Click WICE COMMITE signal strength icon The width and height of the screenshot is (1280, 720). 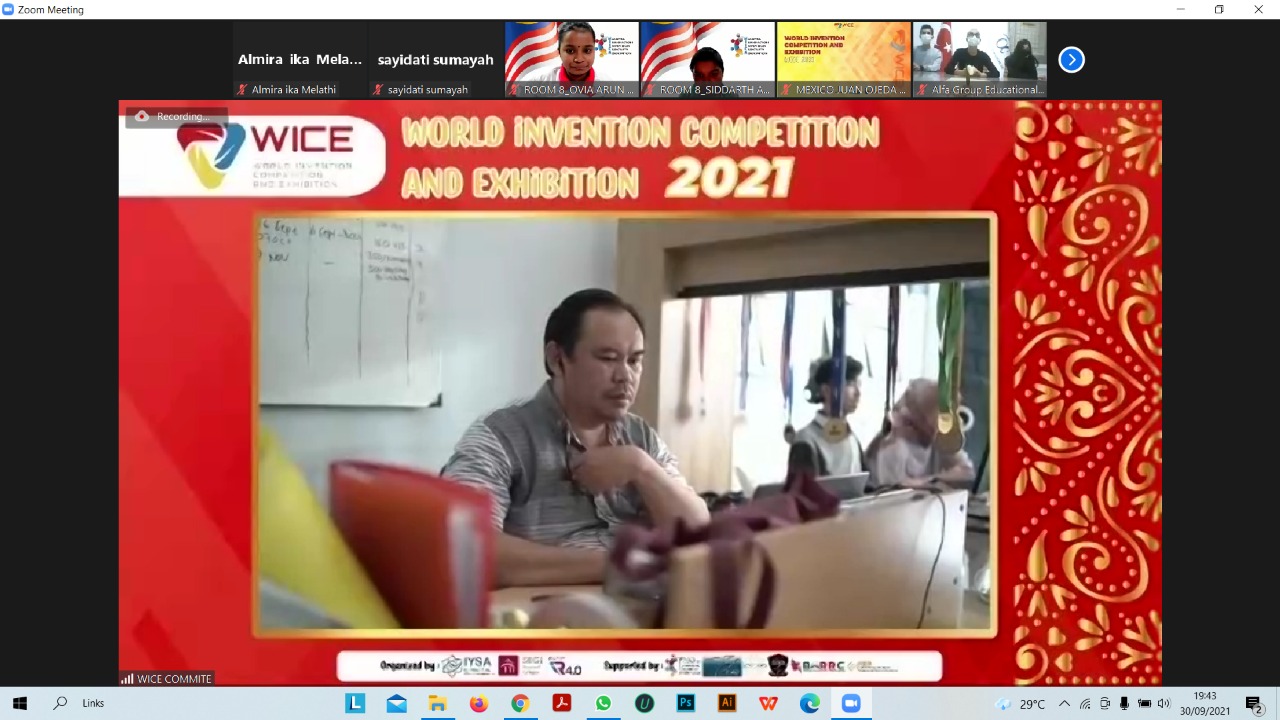tap(127, 679)
